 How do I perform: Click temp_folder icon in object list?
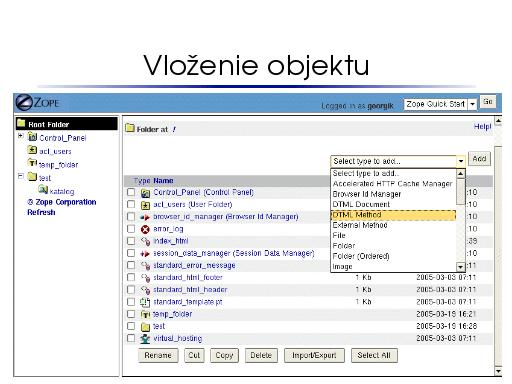point(145,314)
